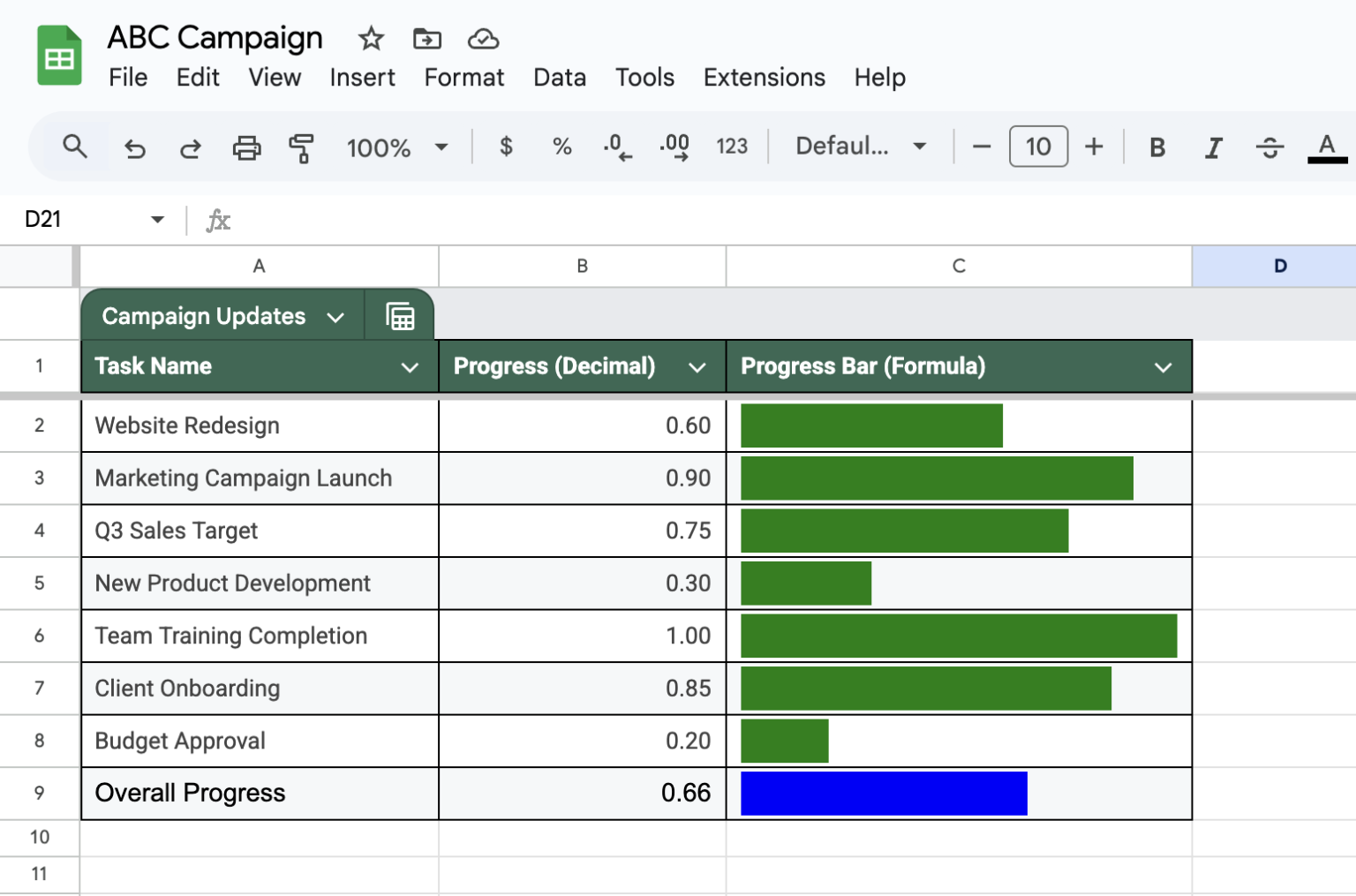Increase font size with plus stepper
This screenshot has height=896, width=1356.
[x=1094, y=147]
